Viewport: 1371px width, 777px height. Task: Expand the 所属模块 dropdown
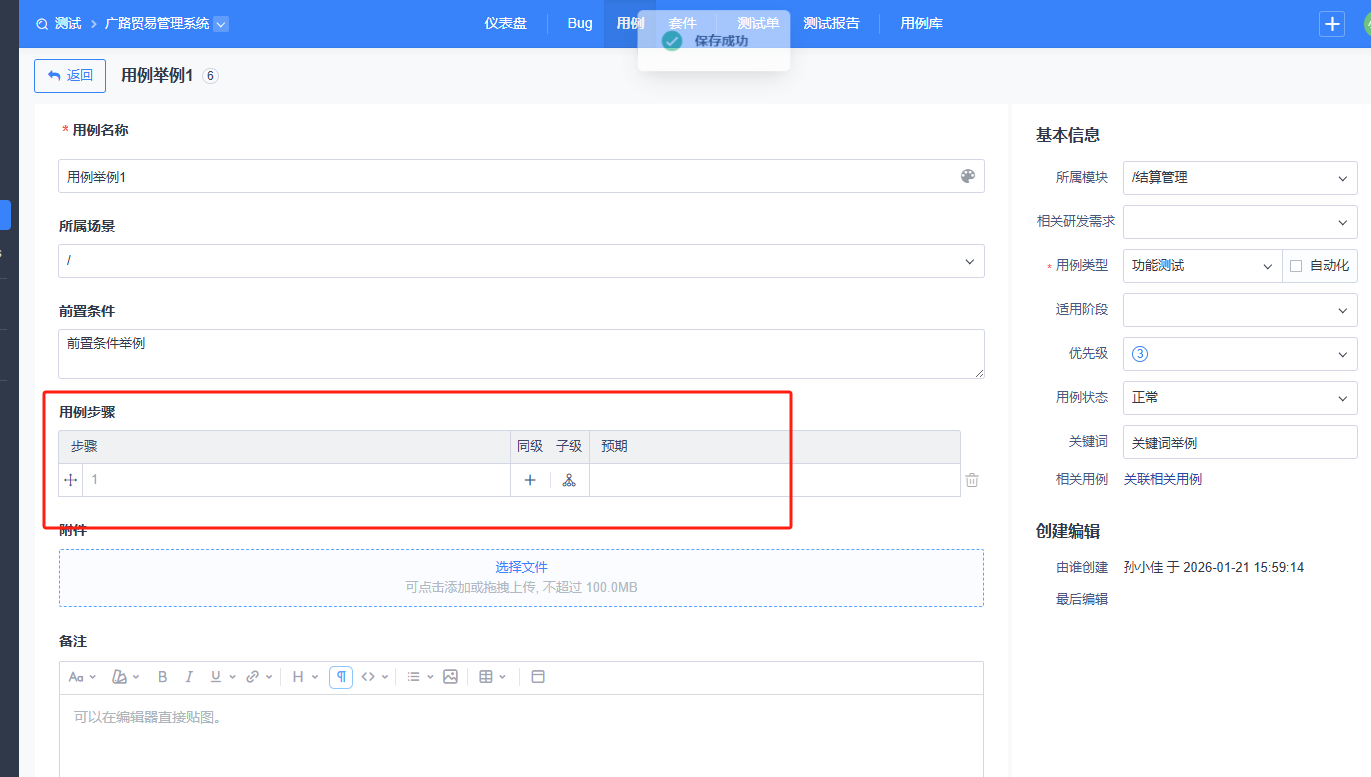[1240, 178]
